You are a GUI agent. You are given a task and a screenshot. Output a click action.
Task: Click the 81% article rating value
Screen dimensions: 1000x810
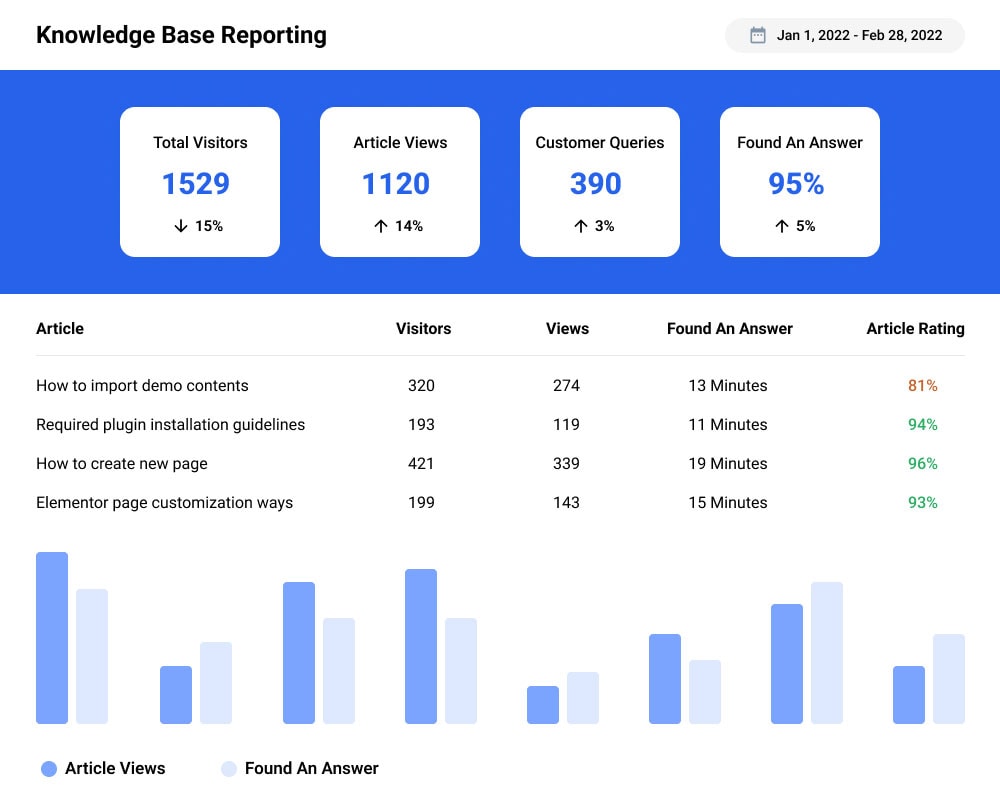(923, 385)
